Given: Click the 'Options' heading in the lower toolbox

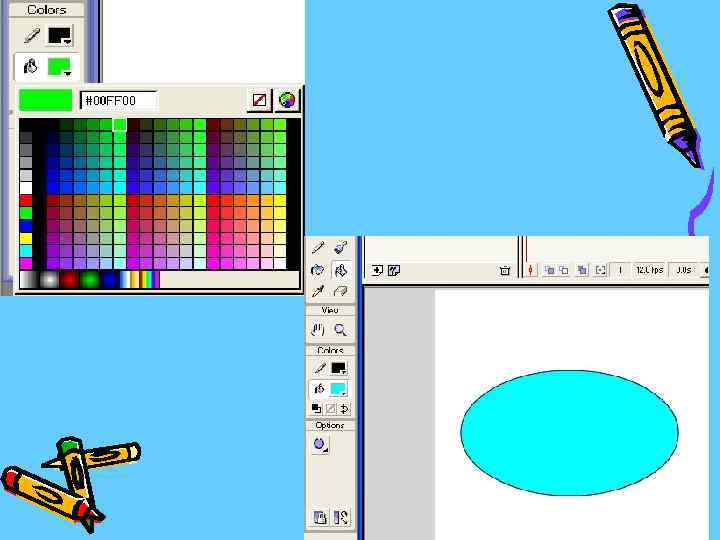Looking at the screenshot, I should [330, 425].
